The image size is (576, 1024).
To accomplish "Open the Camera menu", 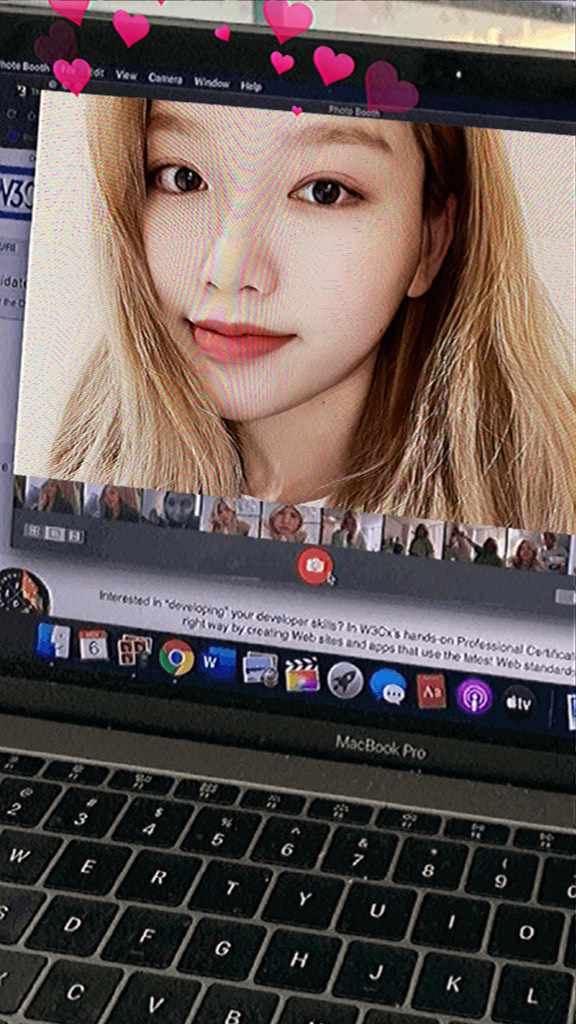I will (165, 78).
